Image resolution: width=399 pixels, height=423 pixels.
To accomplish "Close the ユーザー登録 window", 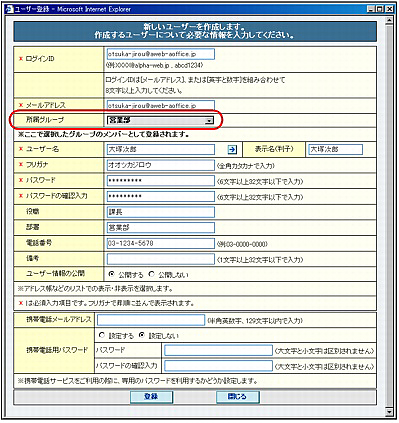I will (x=389, y=9).
